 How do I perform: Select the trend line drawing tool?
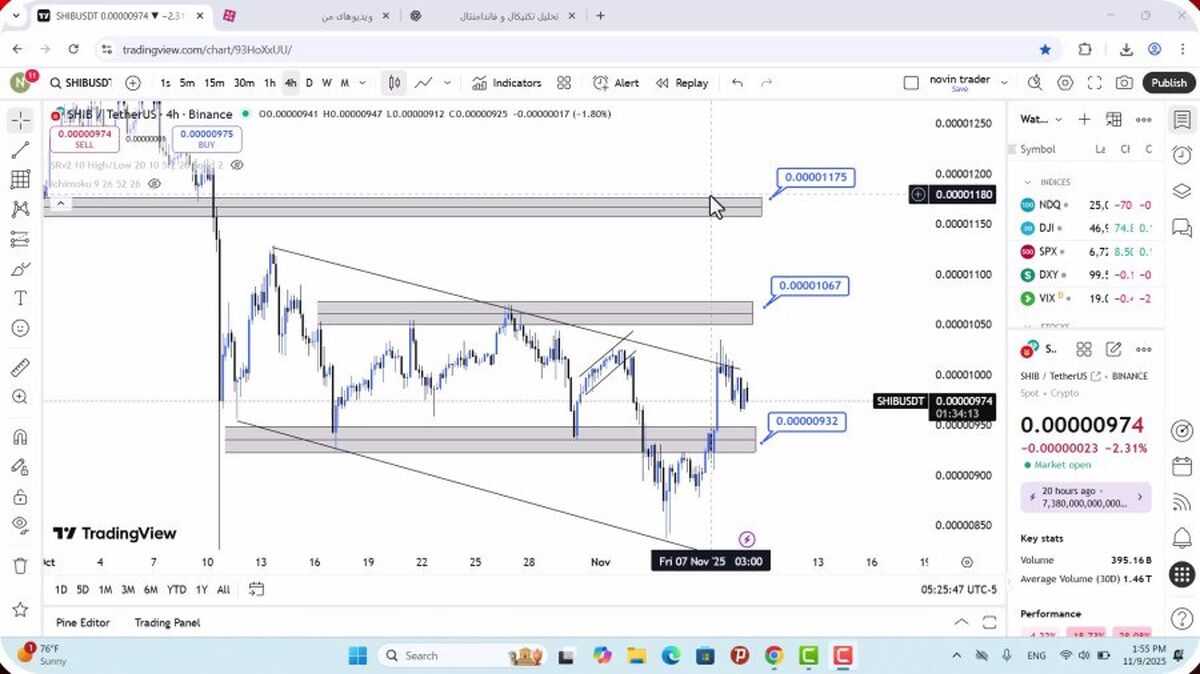coord(20,150)
